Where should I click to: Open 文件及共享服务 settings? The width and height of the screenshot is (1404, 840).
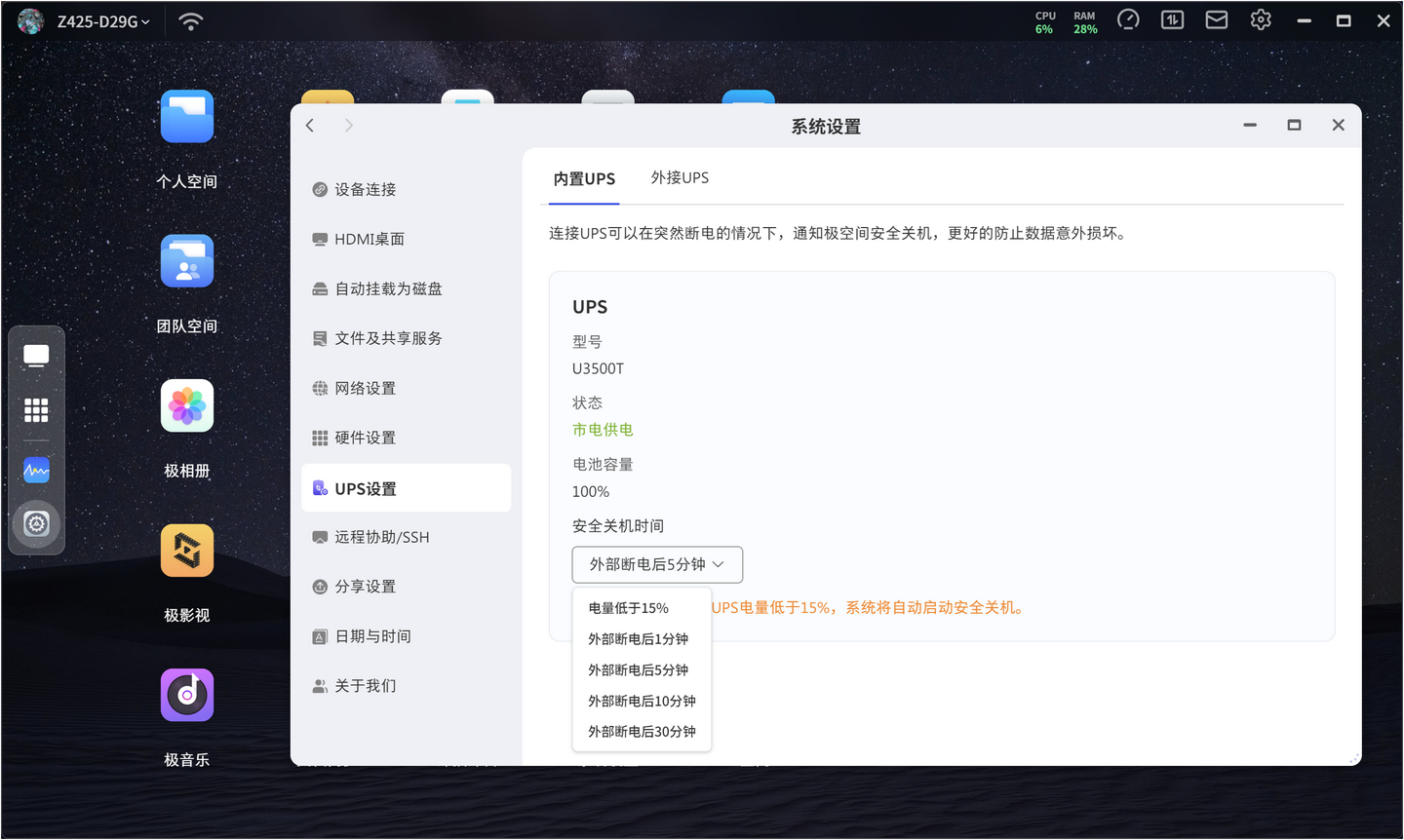(x=406, y=338)
